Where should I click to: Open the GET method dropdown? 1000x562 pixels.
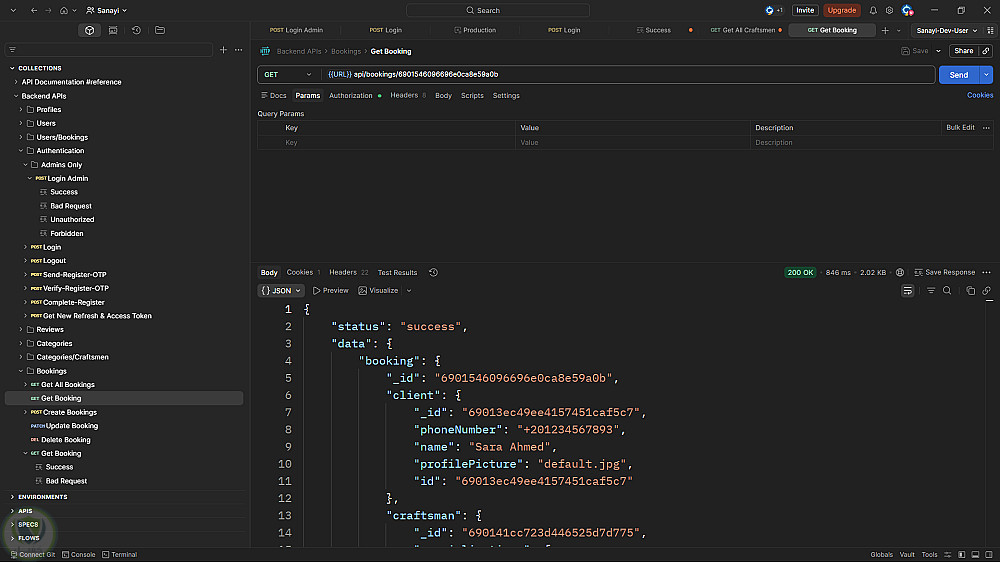click(286, 75)
